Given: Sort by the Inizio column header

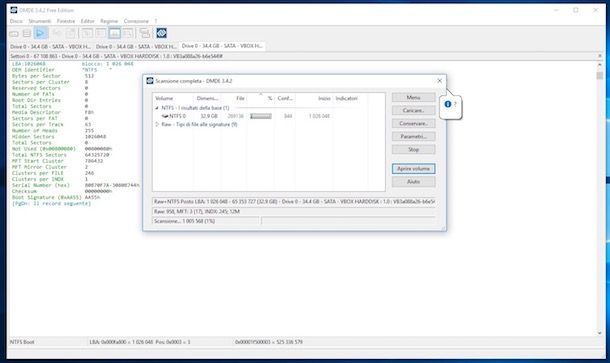Looking at the screenshot, I should (x=314, y=98).
